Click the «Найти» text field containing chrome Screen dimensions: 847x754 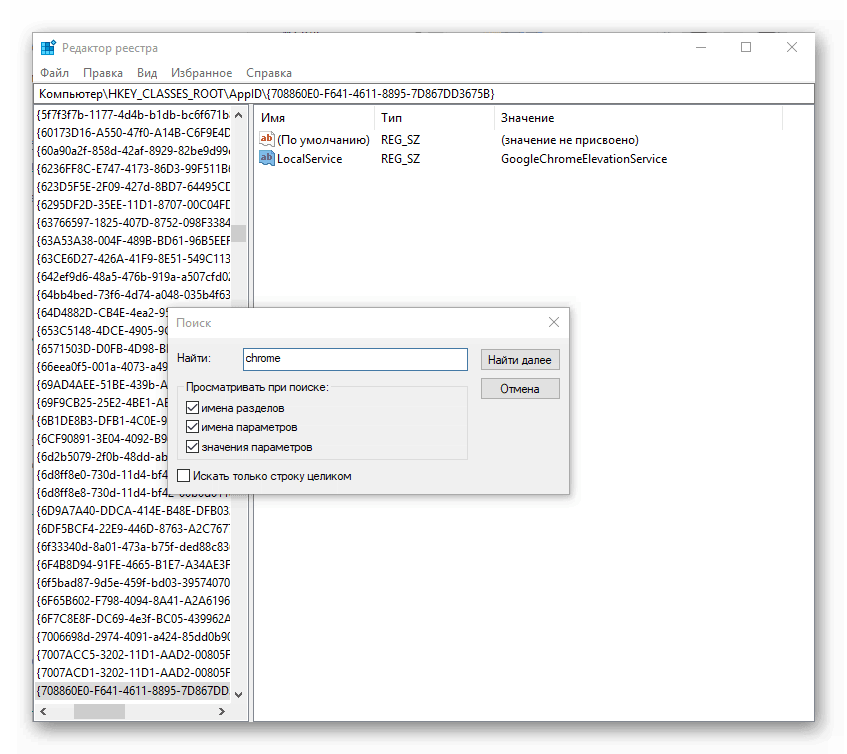tap(354, 359)
